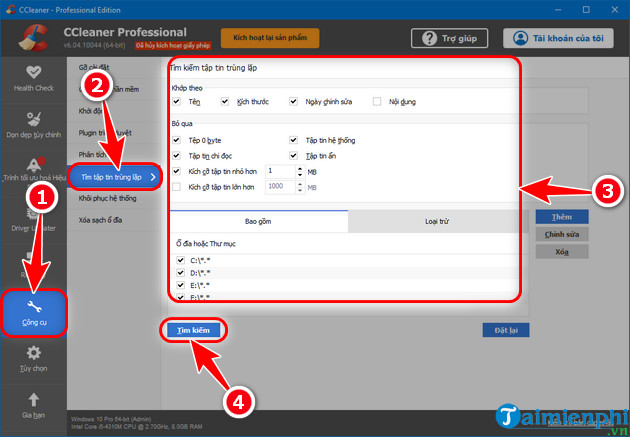The width and height of the screenshot is (630, 437).
Task: Click Đã hủy kích hoạt giấy phép label
Action: (x=173, y=45)
